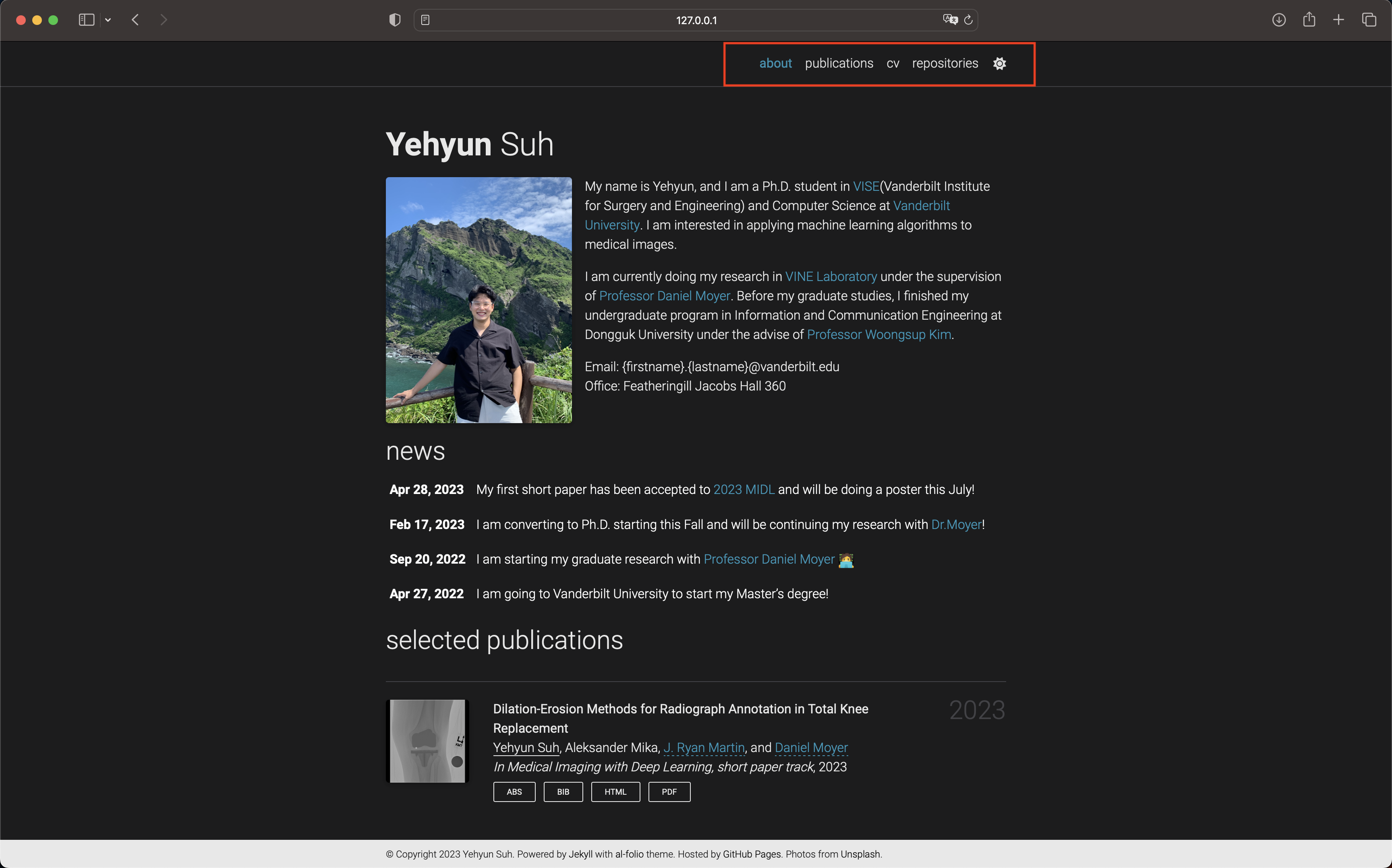Click the knee radiograph thumbnail
Screen dimensions: 1392x868
(427, 740)
